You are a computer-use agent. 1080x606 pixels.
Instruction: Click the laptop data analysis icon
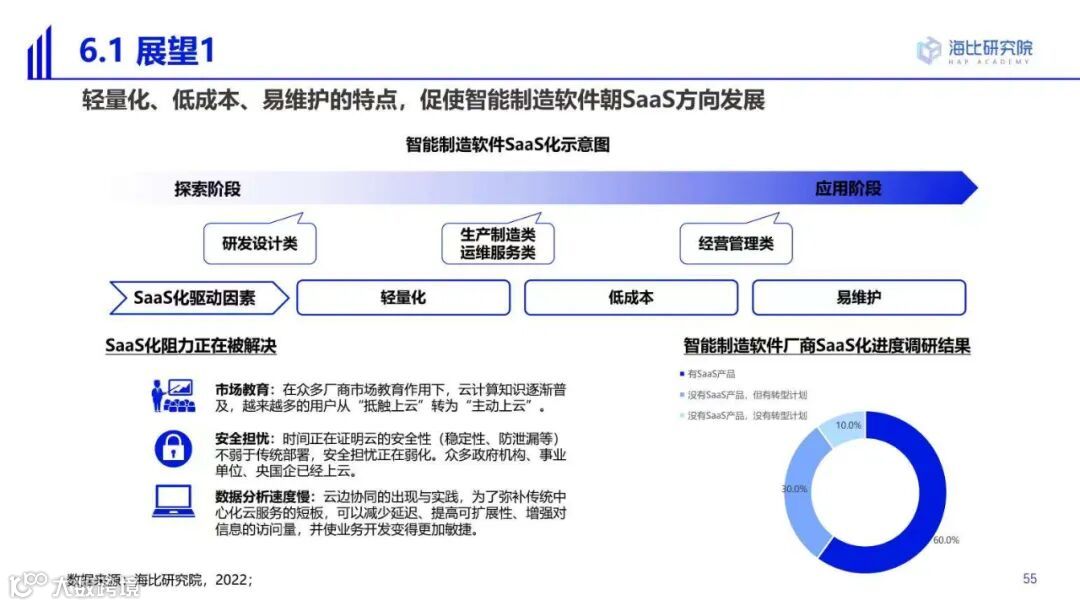pos(173,501)
